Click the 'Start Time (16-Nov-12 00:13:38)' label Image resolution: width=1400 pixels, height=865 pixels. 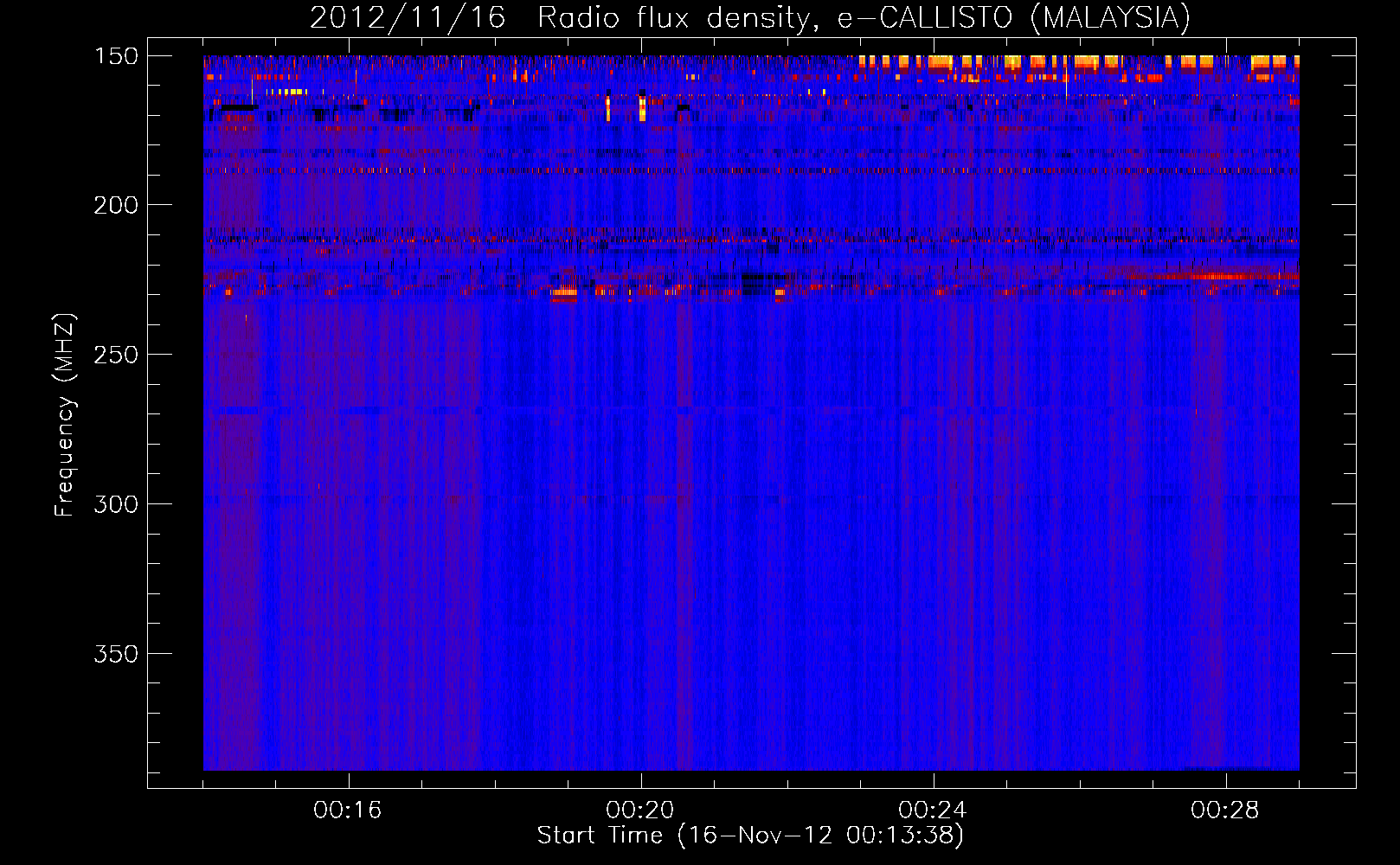click(x=750, y=836)
